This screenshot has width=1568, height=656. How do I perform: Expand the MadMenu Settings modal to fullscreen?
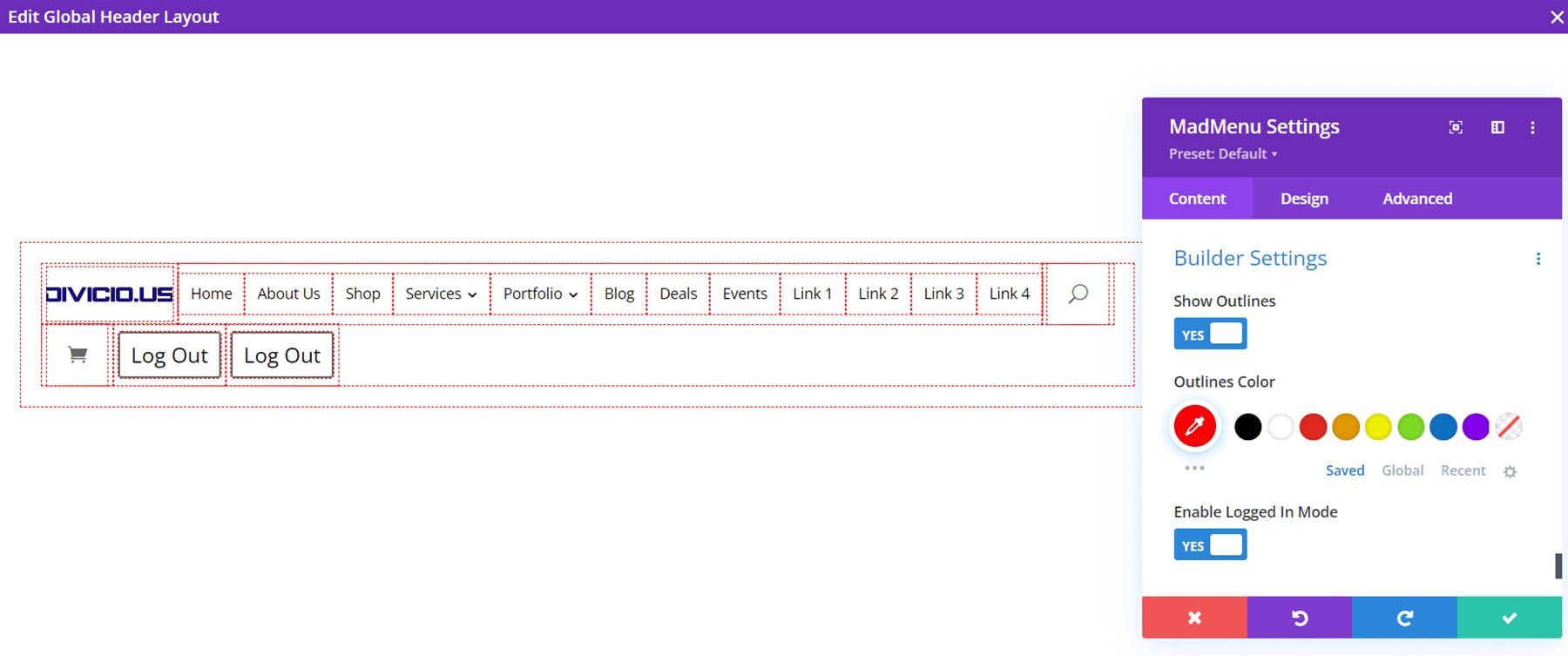coord(1456,127)
